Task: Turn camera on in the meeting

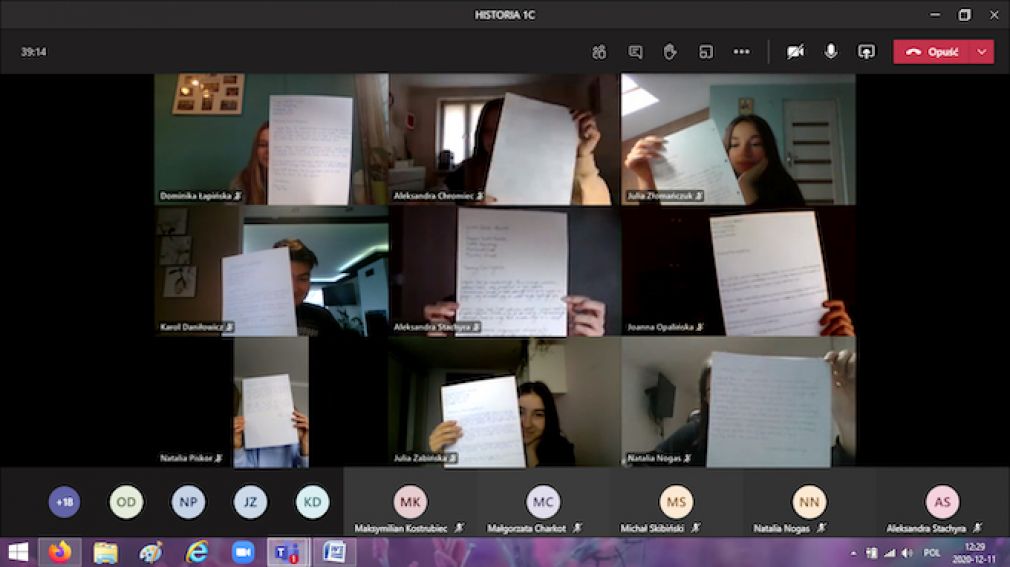Action: (796, 52)
